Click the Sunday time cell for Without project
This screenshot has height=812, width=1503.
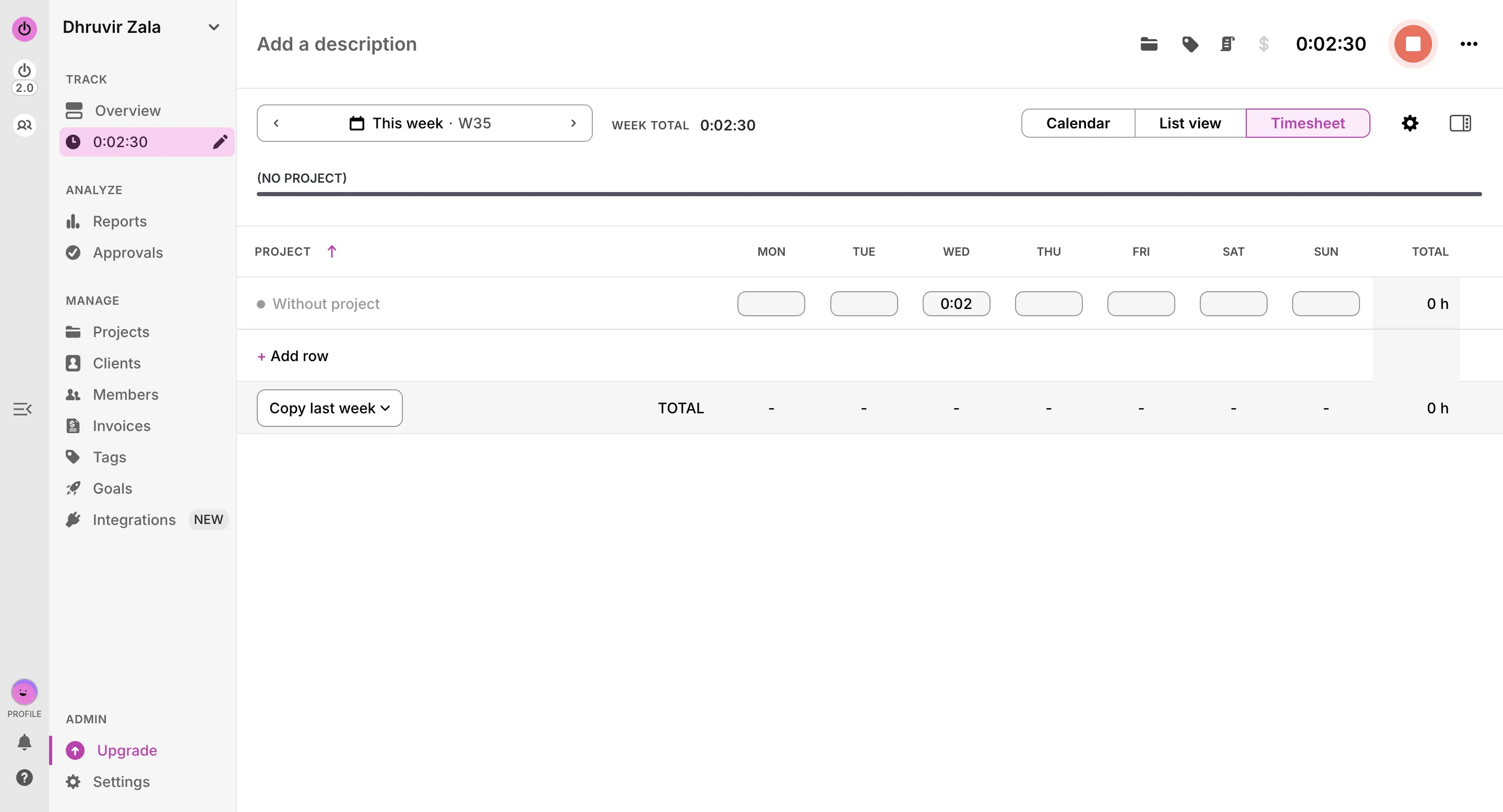point(1326,303)
